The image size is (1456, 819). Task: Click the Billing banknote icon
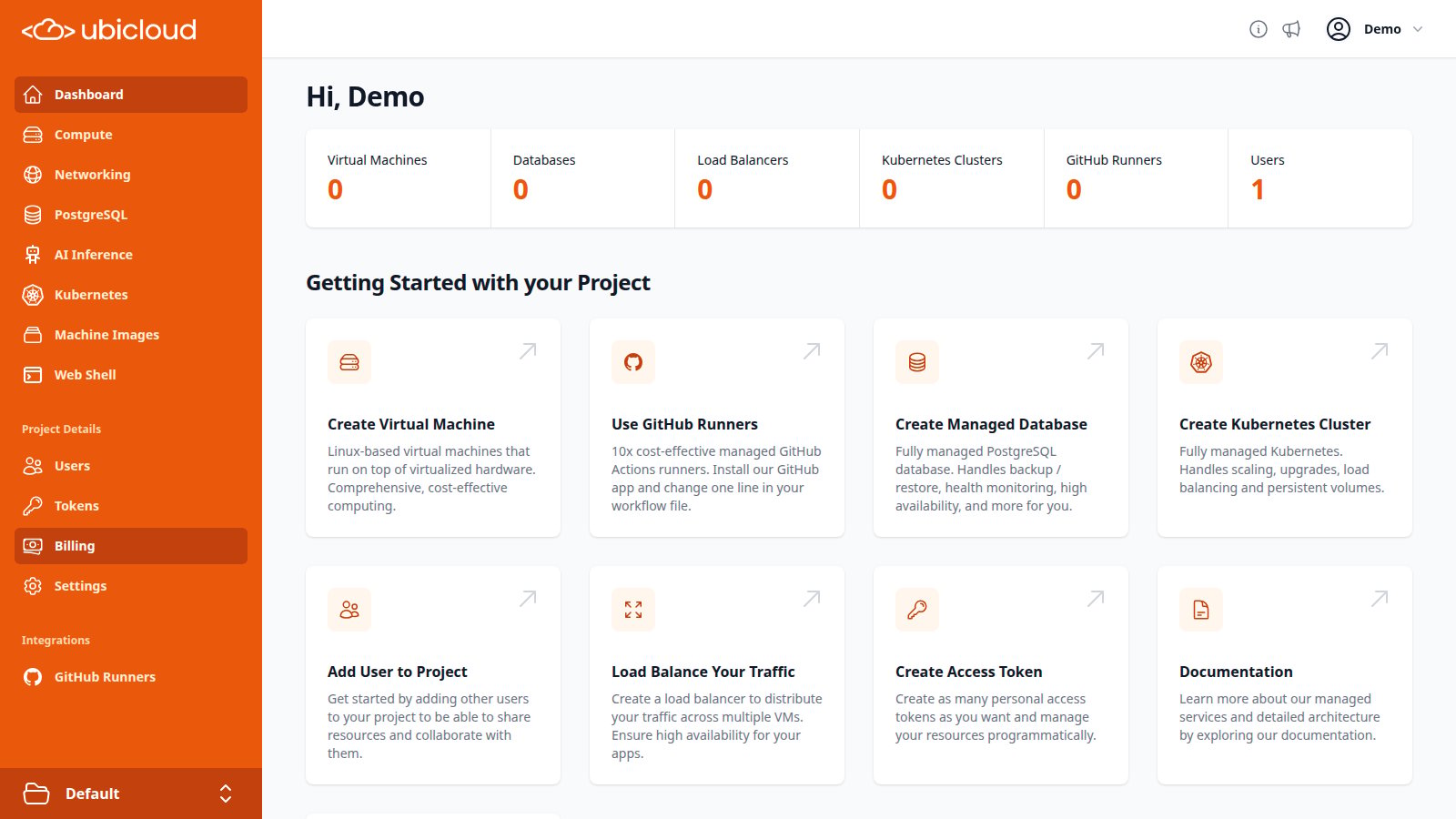[33, 546]
